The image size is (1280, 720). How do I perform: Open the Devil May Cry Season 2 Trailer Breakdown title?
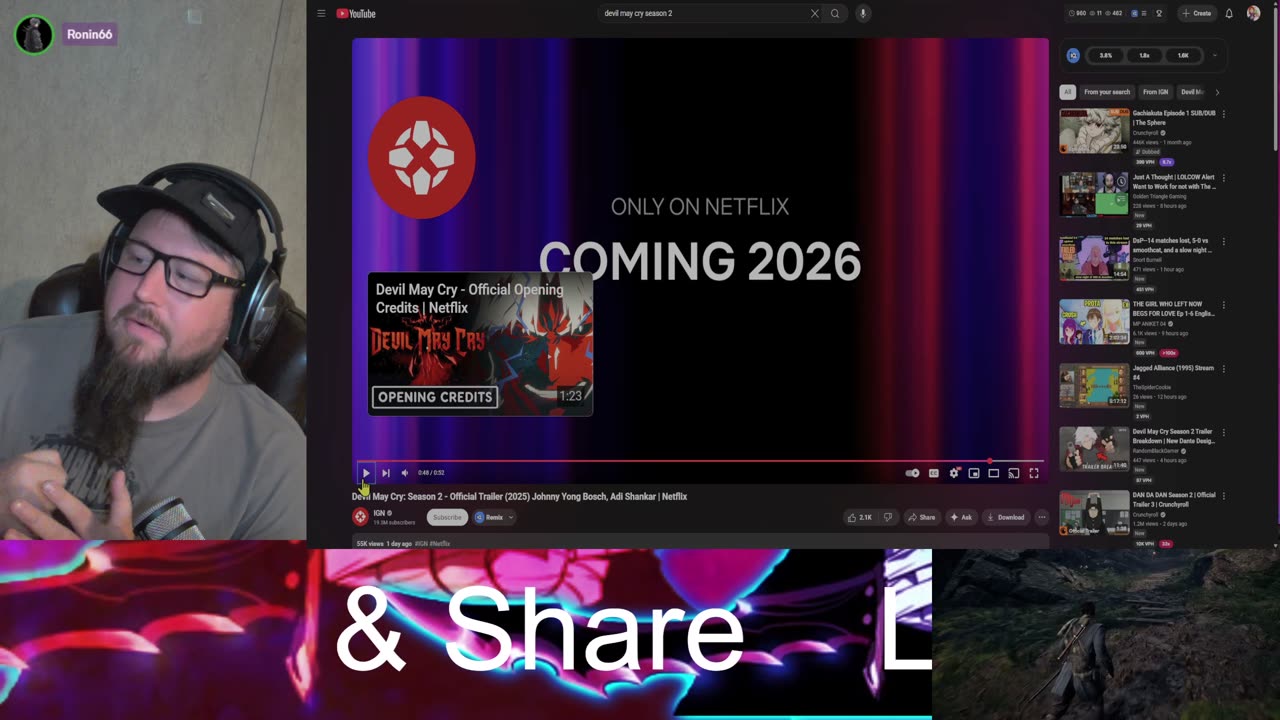(x=1174, y=436)
